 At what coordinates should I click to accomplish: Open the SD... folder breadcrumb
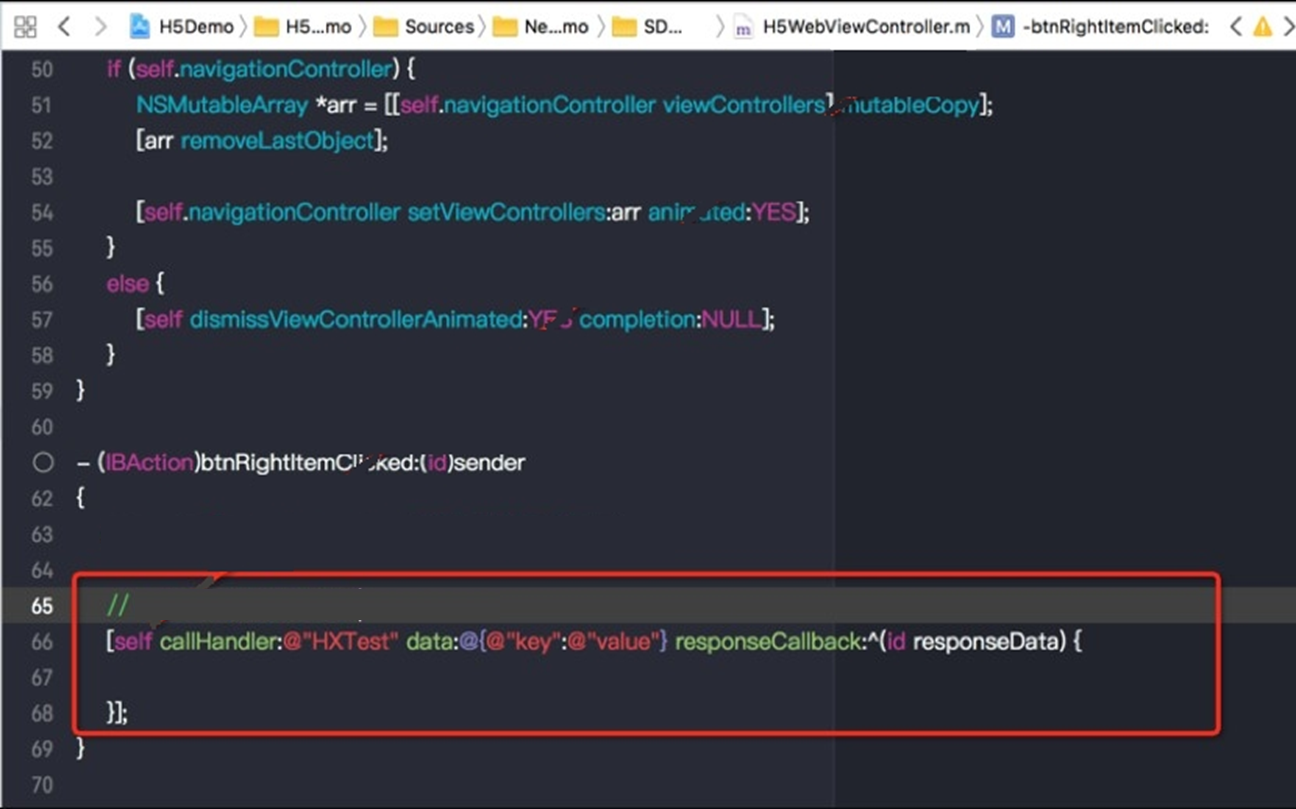(x=647, y=27)
